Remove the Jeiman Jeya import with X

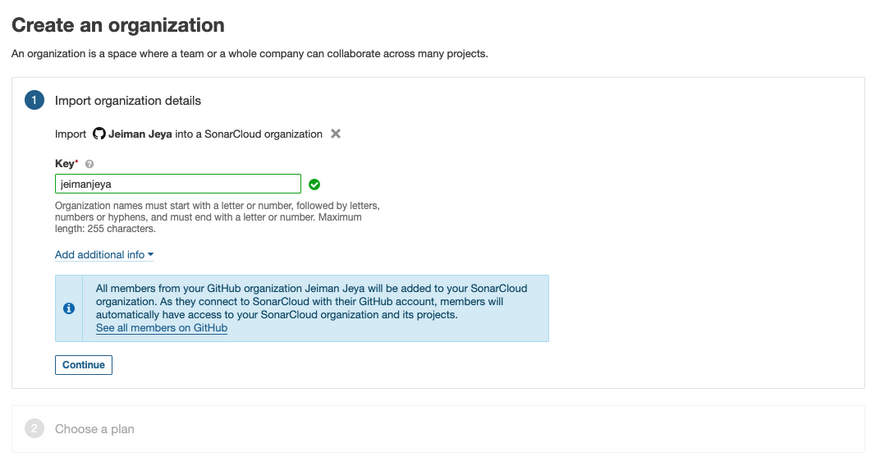tap(336, 133)
